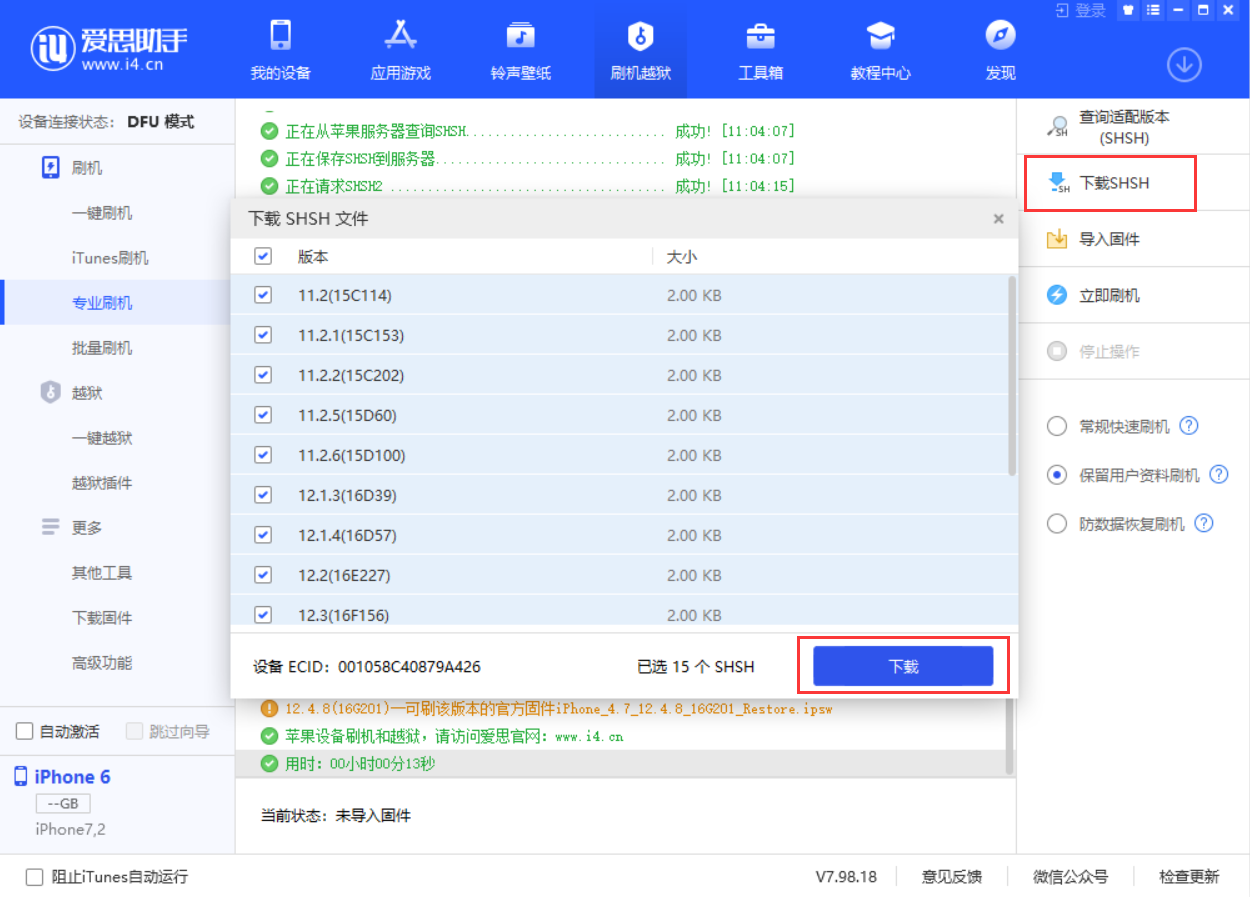Select 保留用户资料刷机 radio option
This screenshot has height=897, width=1250.
pos(1057,475)
